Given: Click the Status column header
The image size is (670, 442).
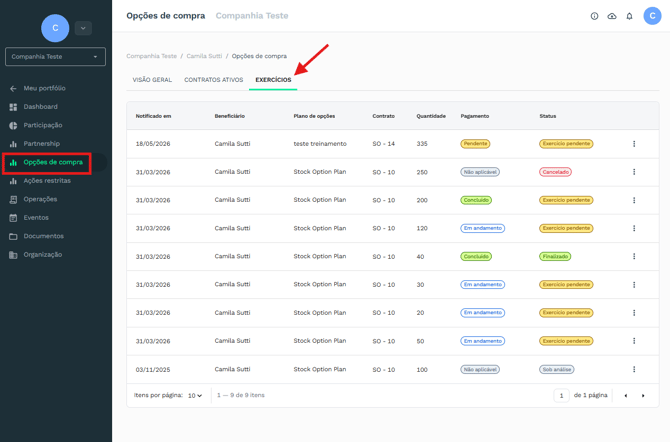Looking at the screenshot, I should (547, 116).
